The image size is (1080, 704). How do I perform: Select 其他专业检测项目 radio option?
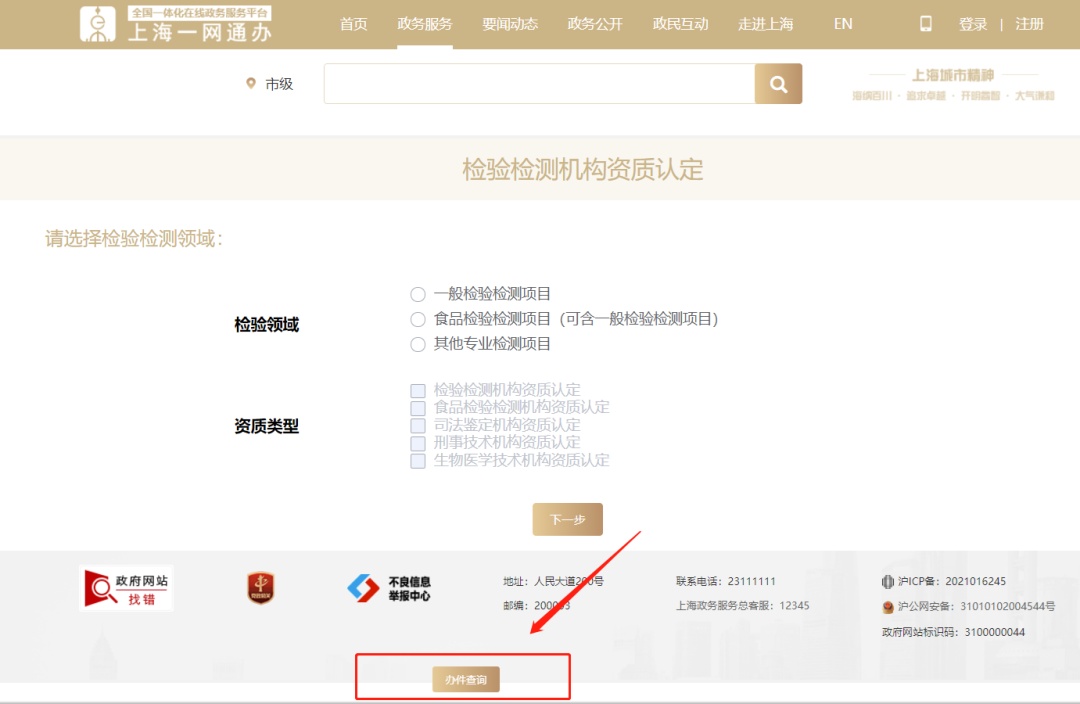point(417,344)
